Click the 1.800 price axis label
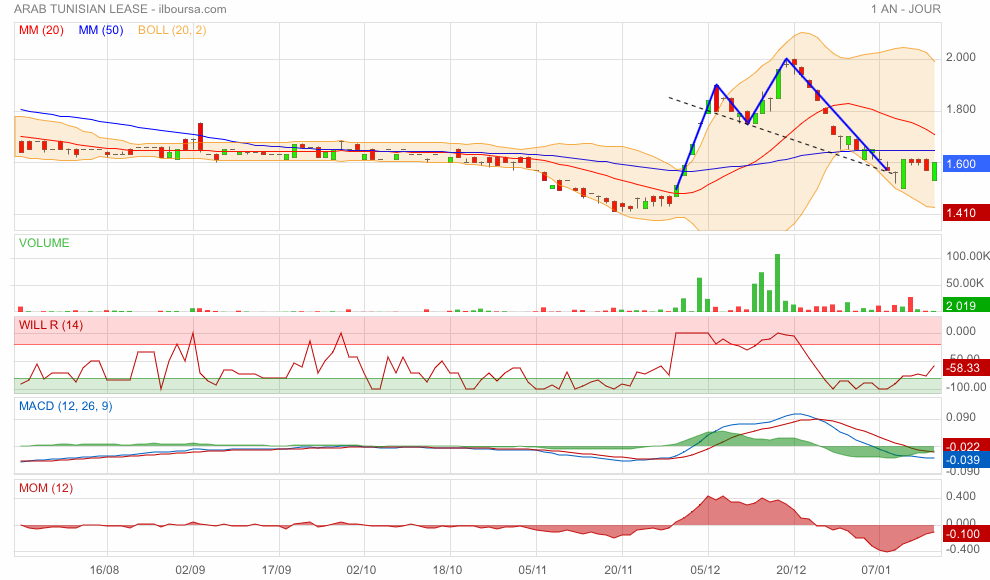The height and width of the screenshot is (580, 990). [x=960, y=109]
